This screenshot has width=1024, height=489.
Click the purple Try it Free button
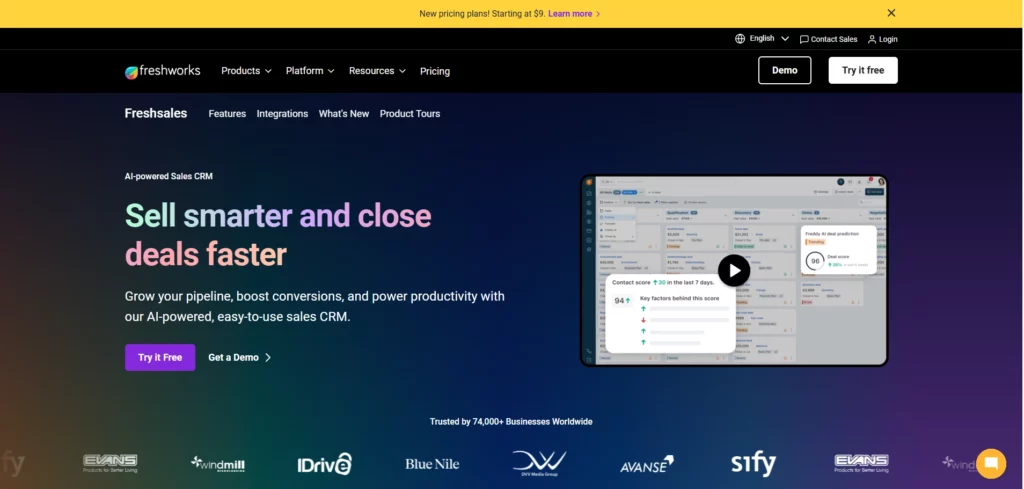click(x=160, y=357)
